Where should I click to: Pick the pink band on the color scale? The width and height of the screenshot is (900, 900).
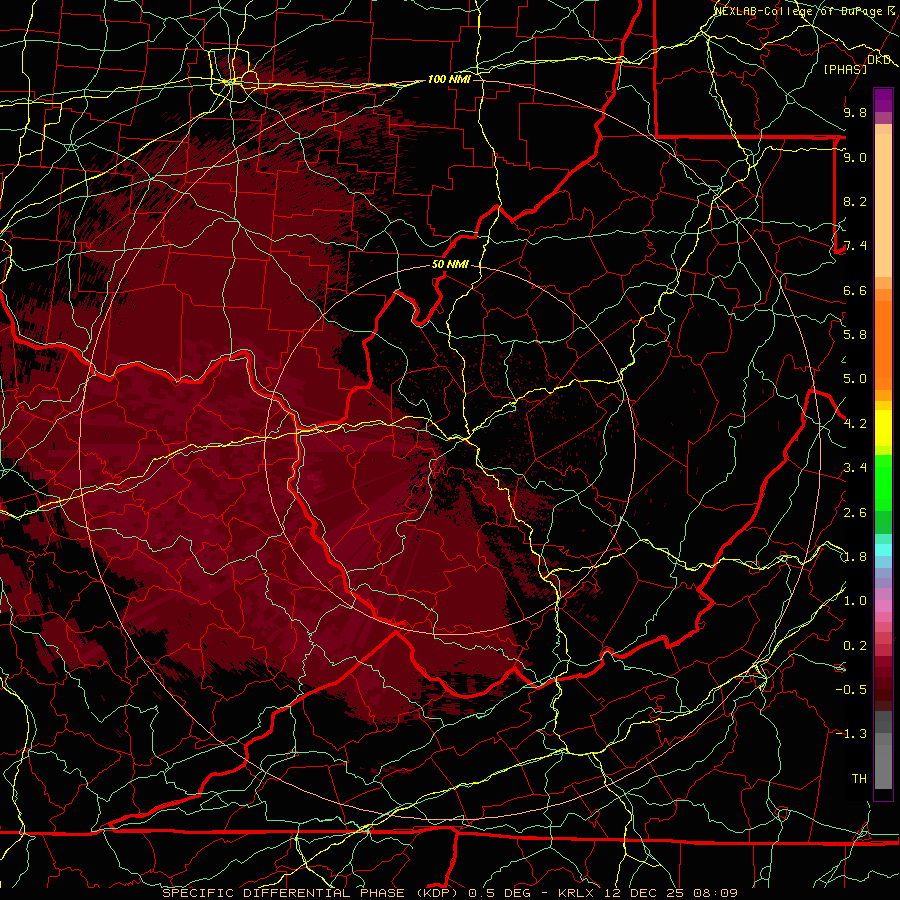pyautogui.click(x=883, y=606)
